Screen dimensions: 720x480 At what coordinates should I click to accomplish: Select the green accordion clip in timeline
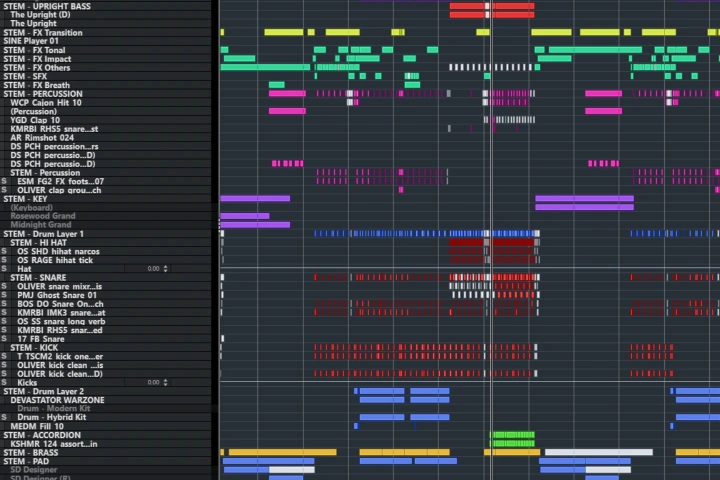pyautogui.click(x=513, y=435)
